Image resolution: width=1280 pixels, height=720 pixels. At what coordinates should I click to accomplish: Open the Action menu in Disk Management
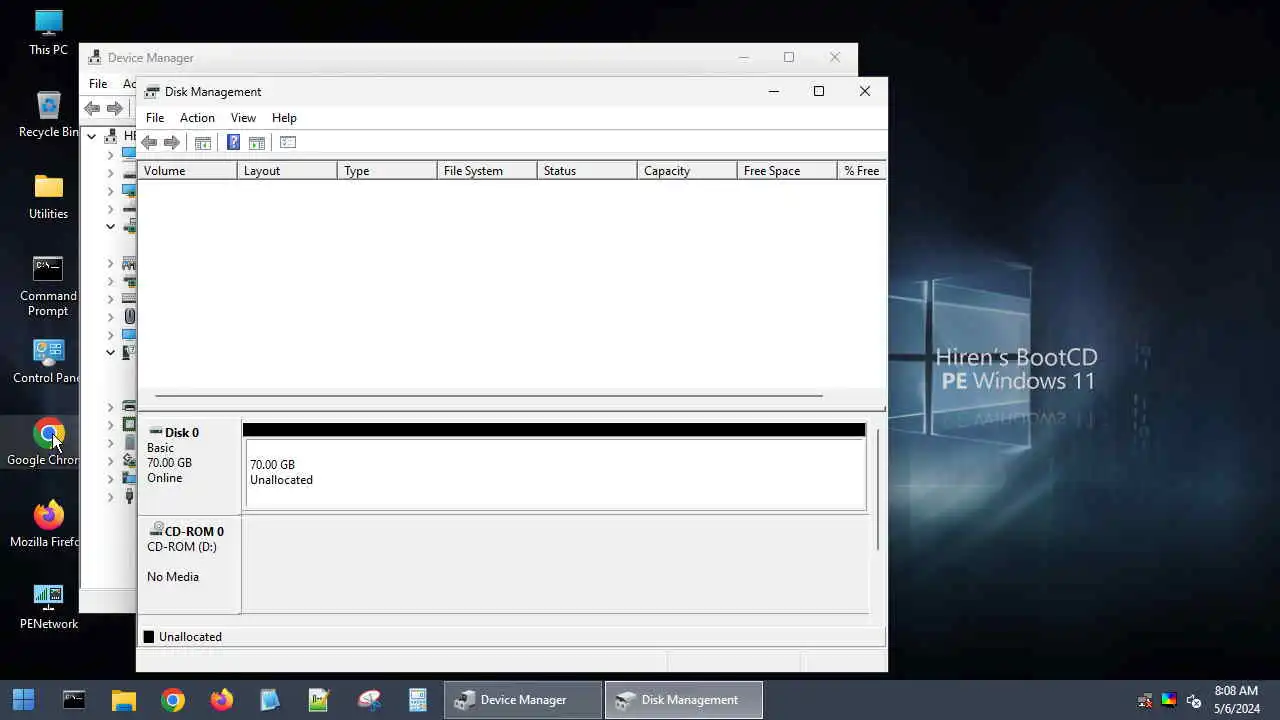[197, 118]
